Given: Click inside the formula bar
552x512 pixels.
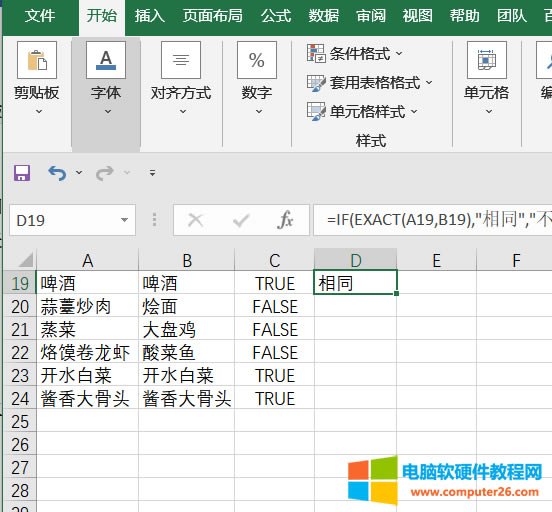Looking at the screenshot, I should [x=433, y=220].
